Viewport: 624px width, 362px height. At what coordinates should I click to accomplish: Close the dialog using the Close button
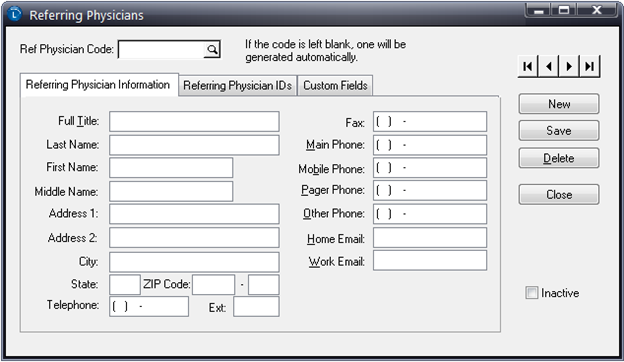[559, 195]
